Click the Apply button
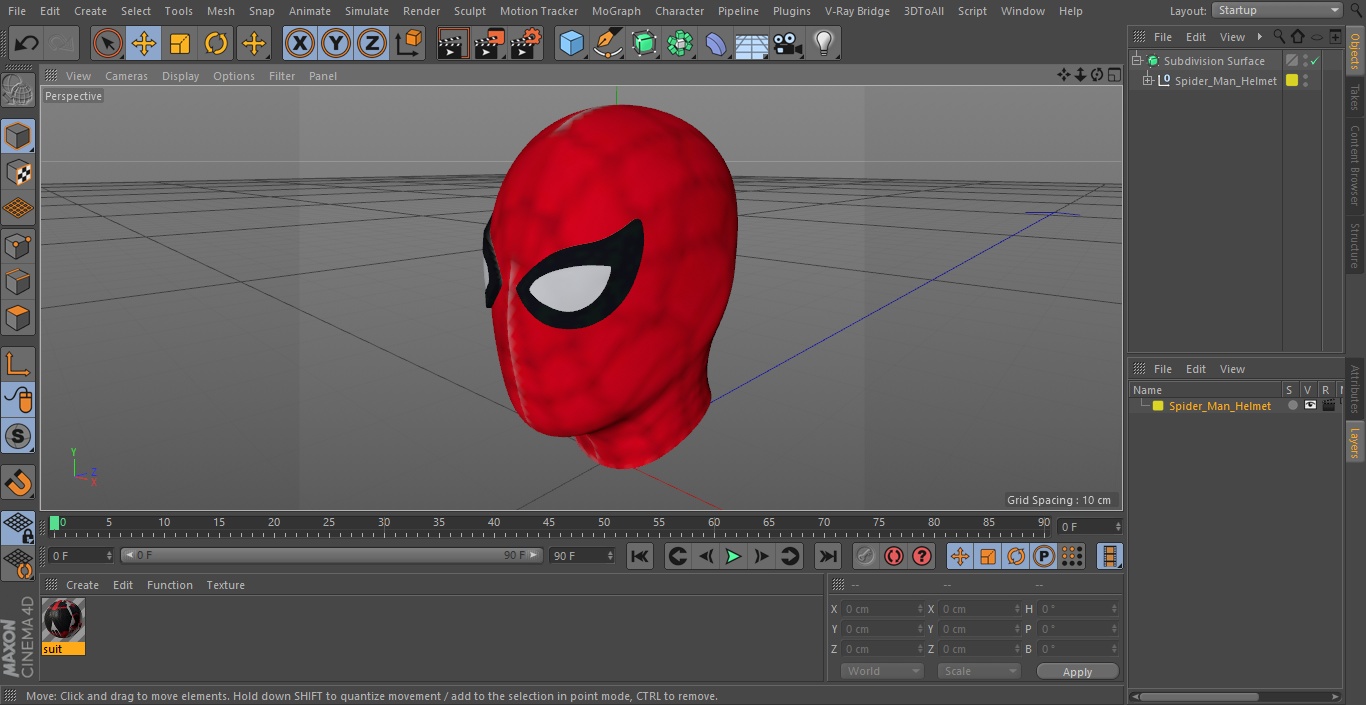This screenshot has height=705, width=1366. [x=1077, y=672]
